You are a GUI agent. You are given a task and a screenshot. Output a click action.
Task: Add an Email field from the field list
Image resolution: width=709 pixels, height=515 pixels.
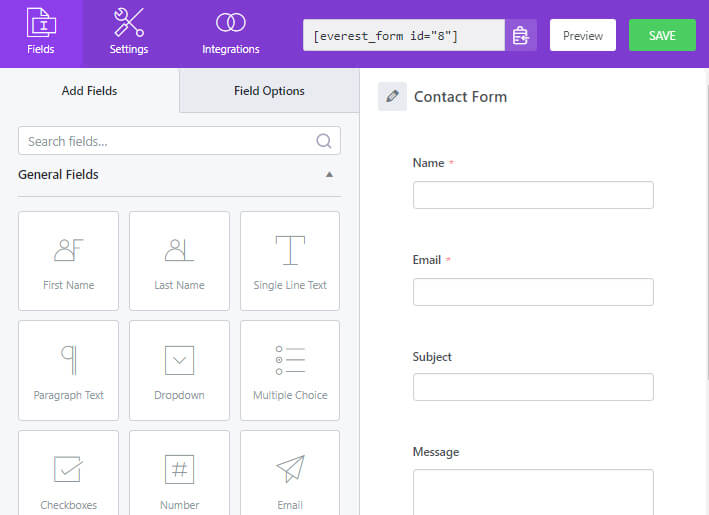tap(290, 473)
